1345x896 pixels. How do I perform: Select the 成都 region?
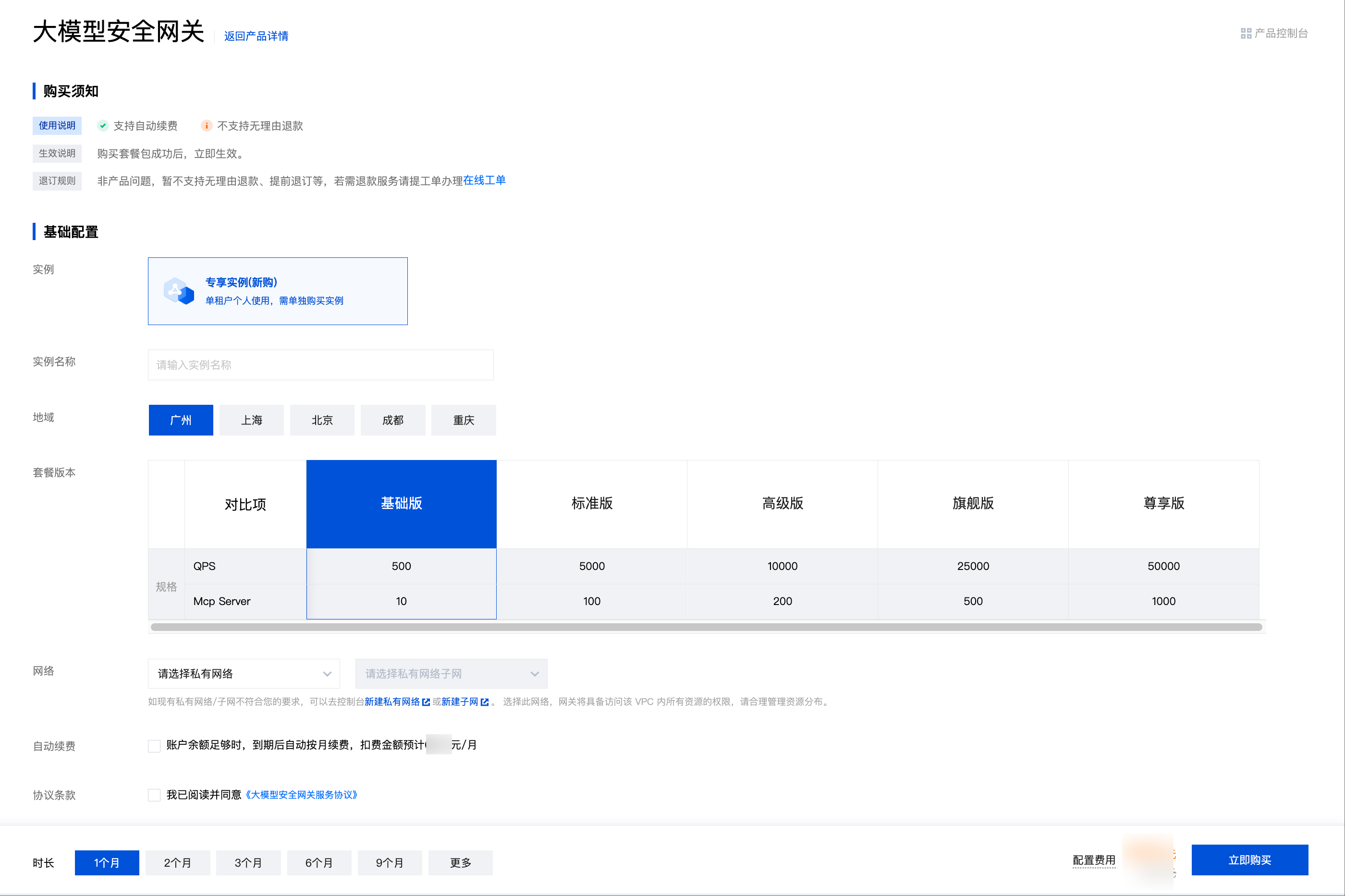pos(393,420)
